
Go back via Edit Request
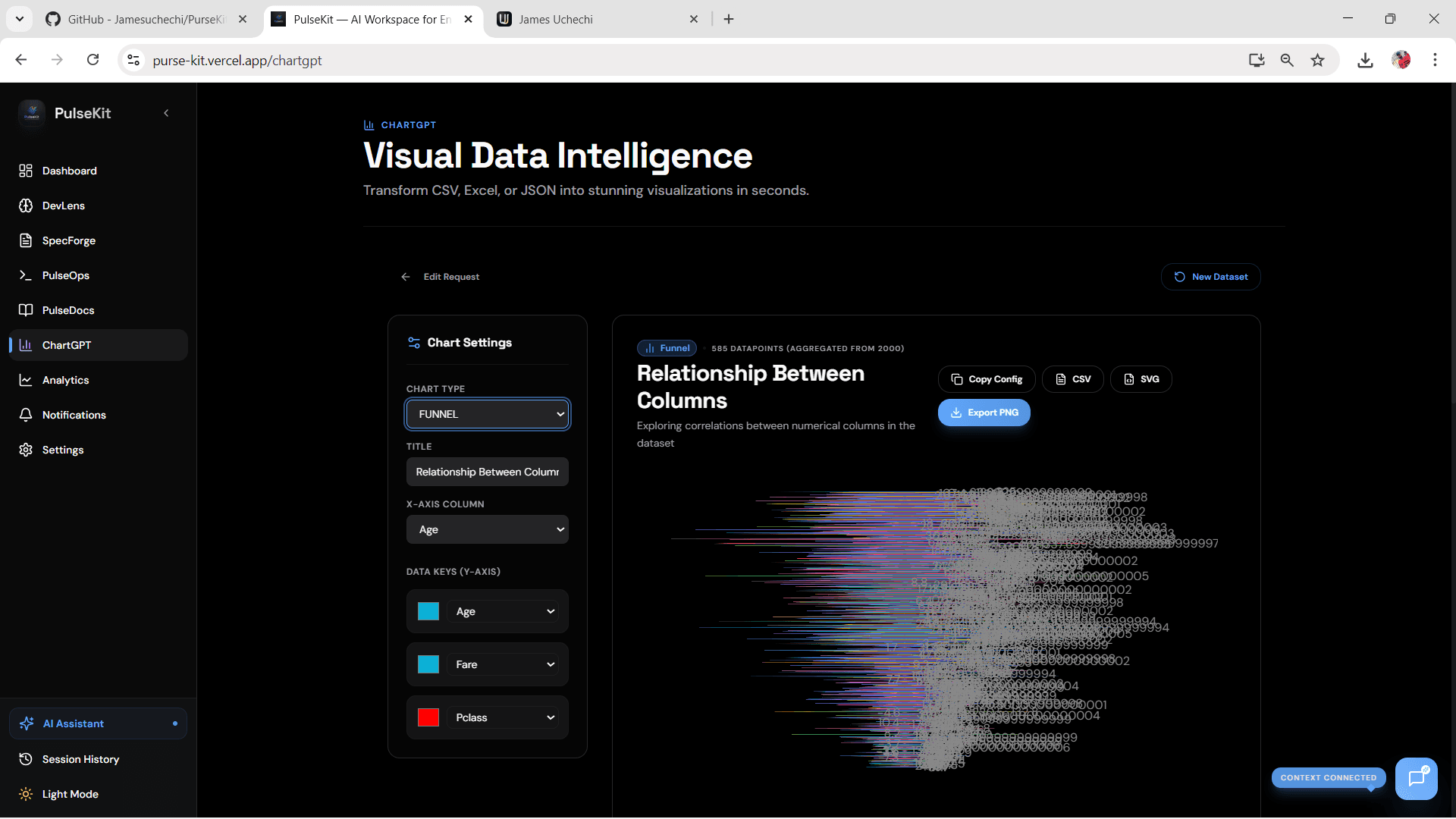pos(441,277)
